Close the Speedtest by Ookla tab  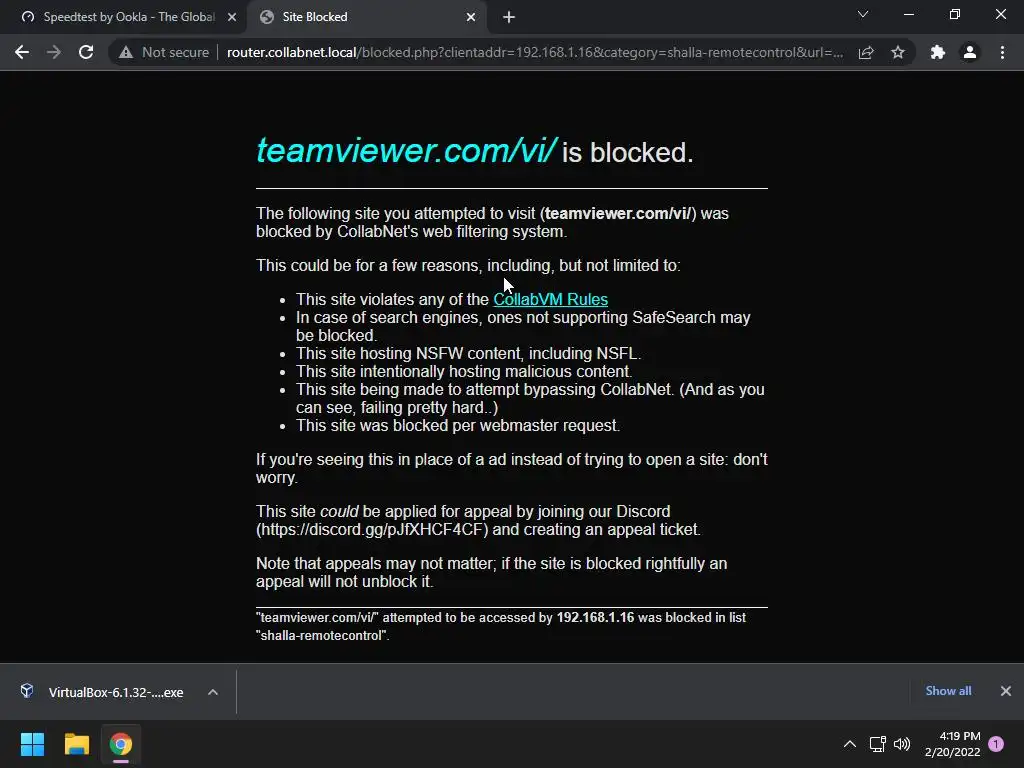(x=232, y=17)
